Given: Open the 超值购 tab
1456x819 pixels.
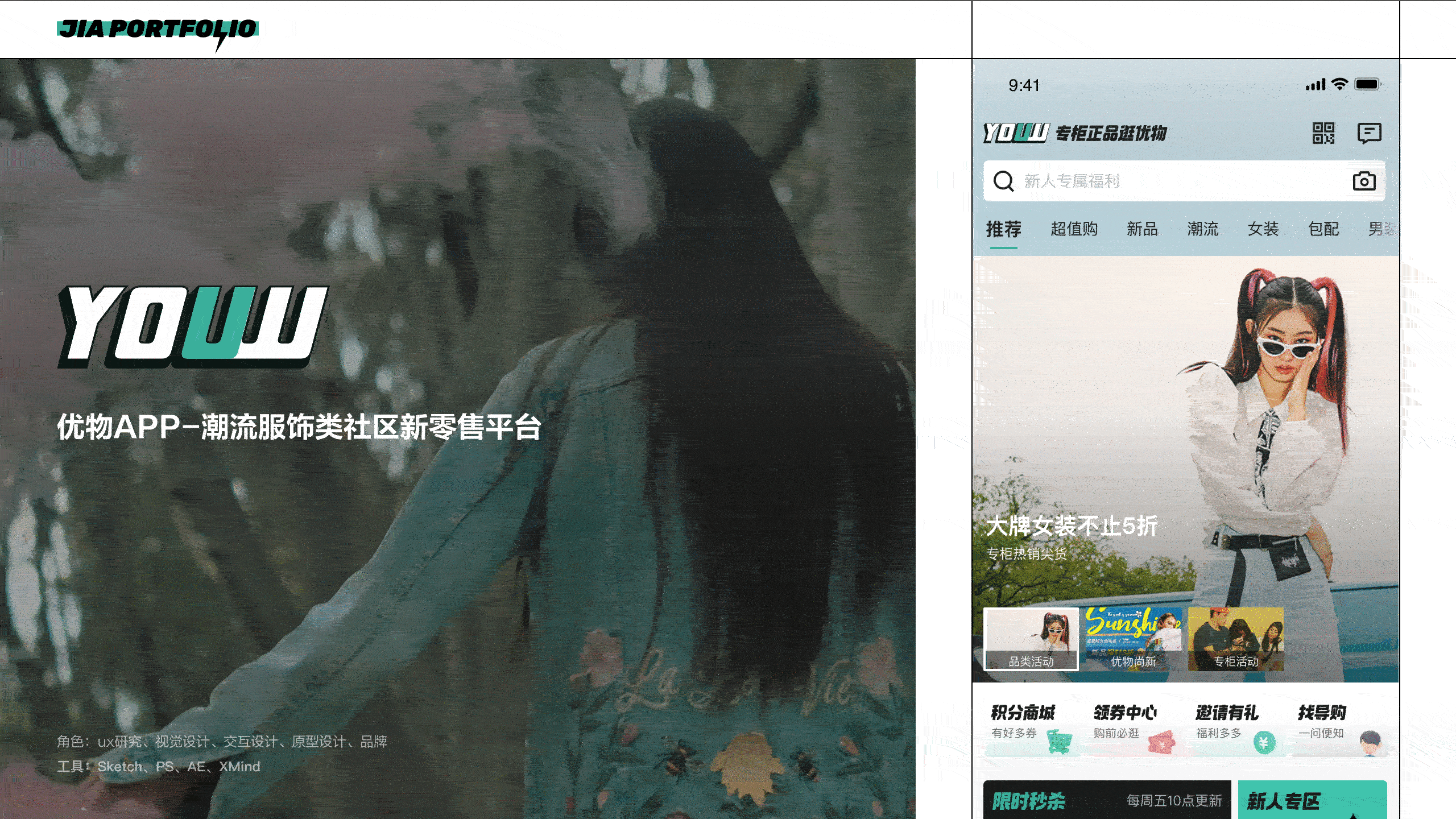Looking at the screenshot, I should point(1074,229).
